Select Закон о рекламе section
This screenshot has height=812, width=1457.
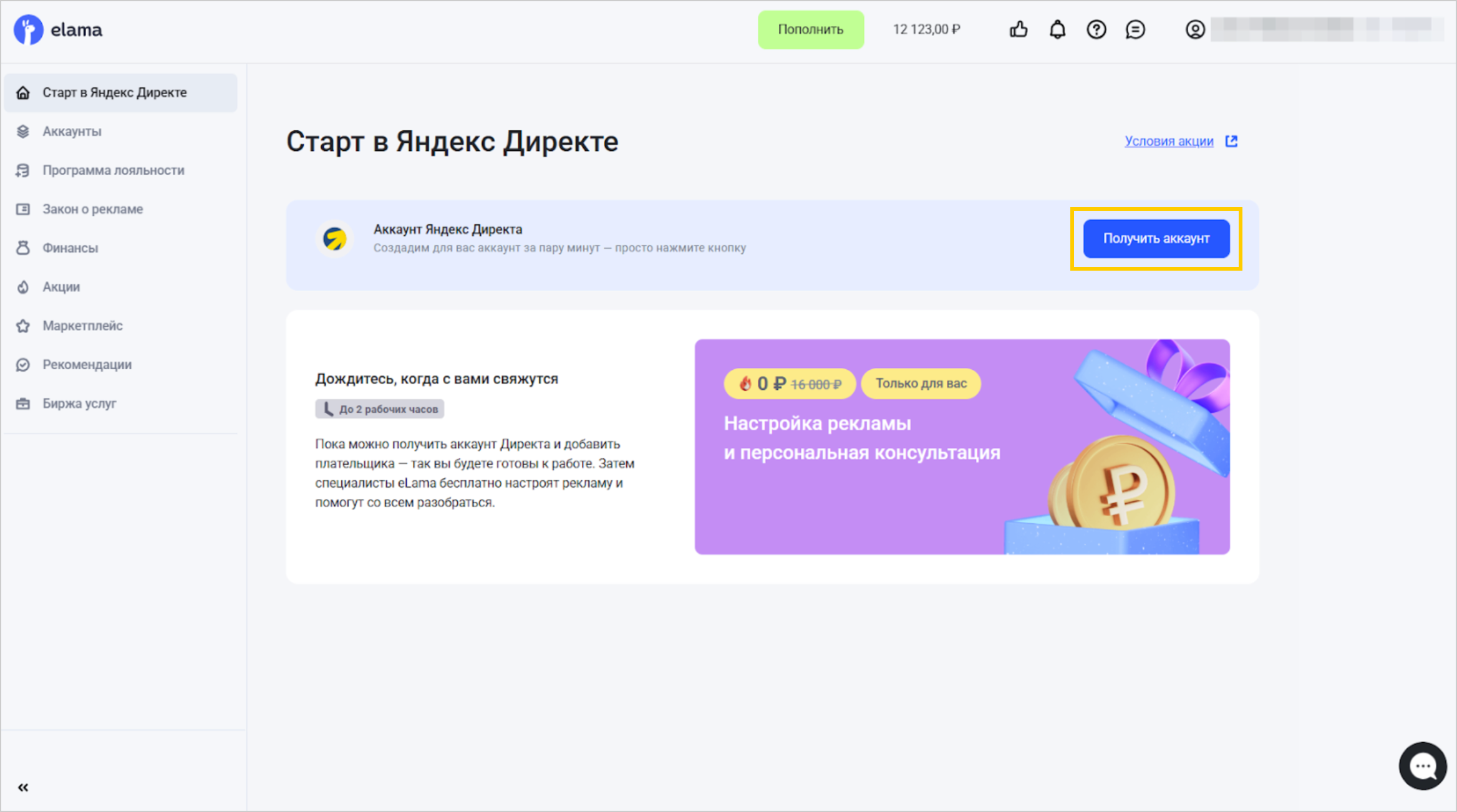(92, 209)
